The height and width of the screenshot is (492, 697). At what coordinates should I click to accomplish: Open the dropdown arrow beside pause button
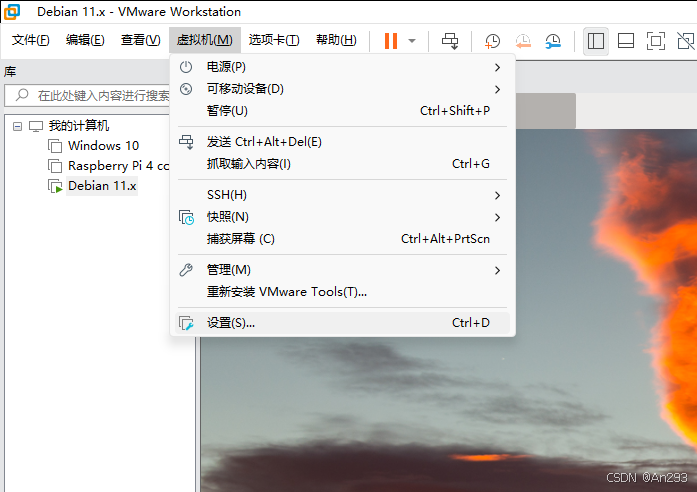click(412, 41)
